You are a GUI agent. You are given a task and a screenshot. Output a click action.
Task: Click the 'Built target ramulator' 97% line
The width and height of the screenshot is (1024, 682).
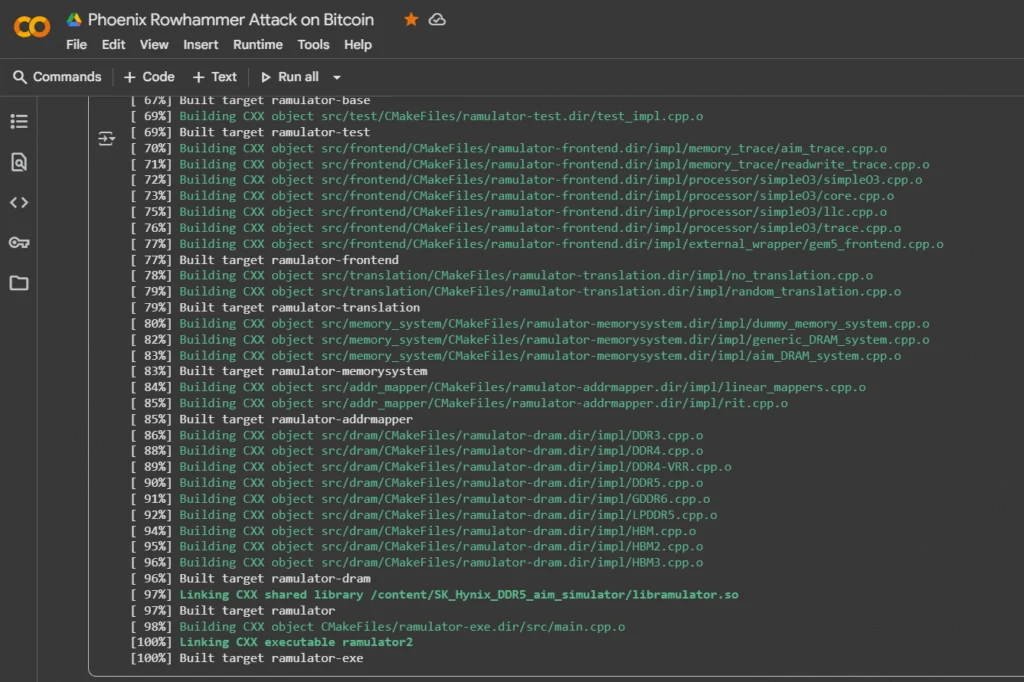[232, 611]
